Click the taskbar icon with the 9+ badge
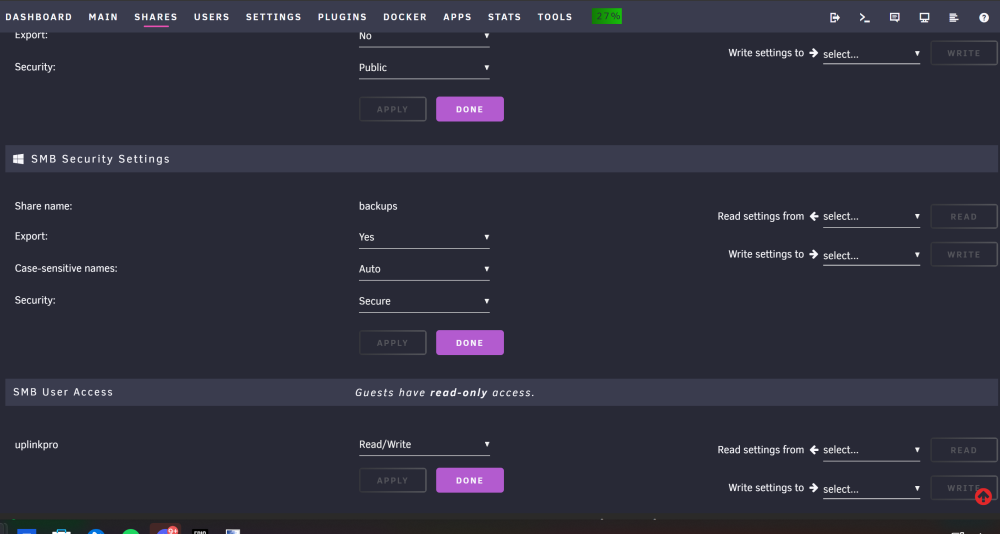This screenshot has height=534, width=1000. click(x=166, y=530)
